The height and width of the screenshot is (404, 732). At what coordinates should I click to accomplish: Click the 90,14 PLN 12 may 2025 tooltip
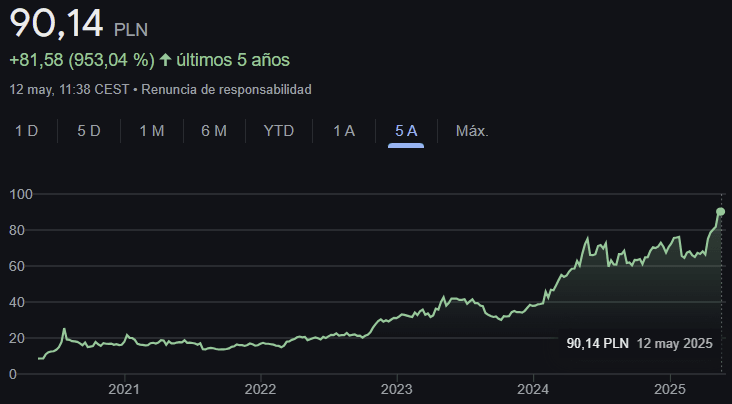tap(638, 343)
